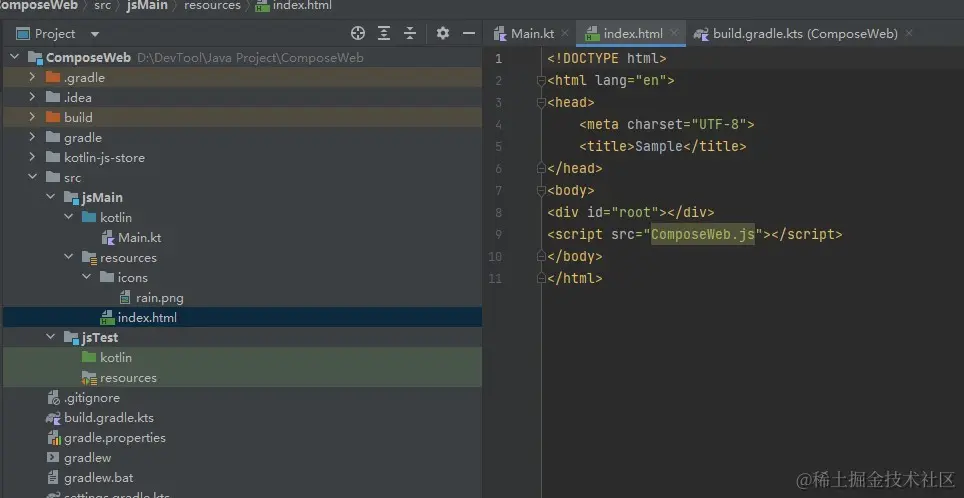This screenshot has width=964, height=498.
Task: Switch to the Main.kt editor tab
Action: (x=524, y=34)
